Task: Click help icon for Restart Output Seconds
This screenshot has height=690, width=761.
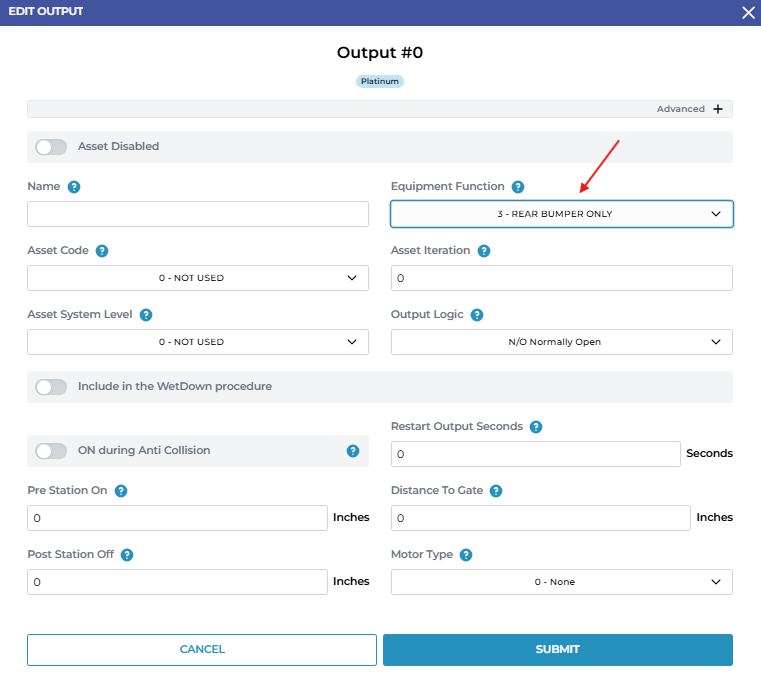Action: 536,427
